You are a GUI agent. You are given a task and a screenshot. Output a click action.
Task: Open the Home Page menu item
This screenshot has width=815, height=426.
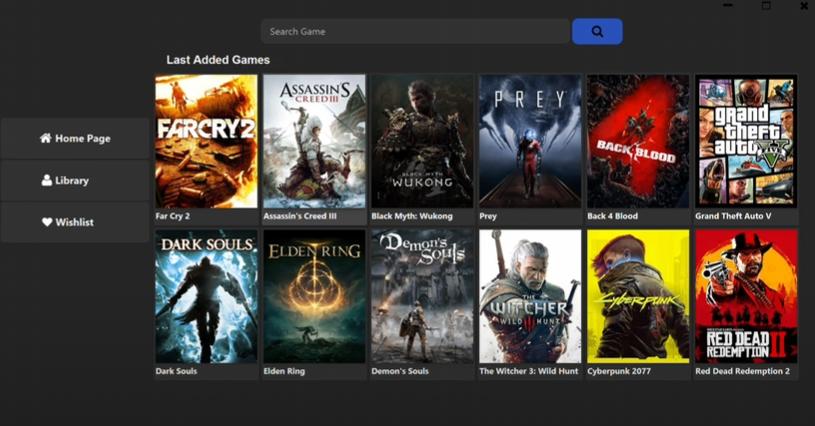[x=75, y=138]
